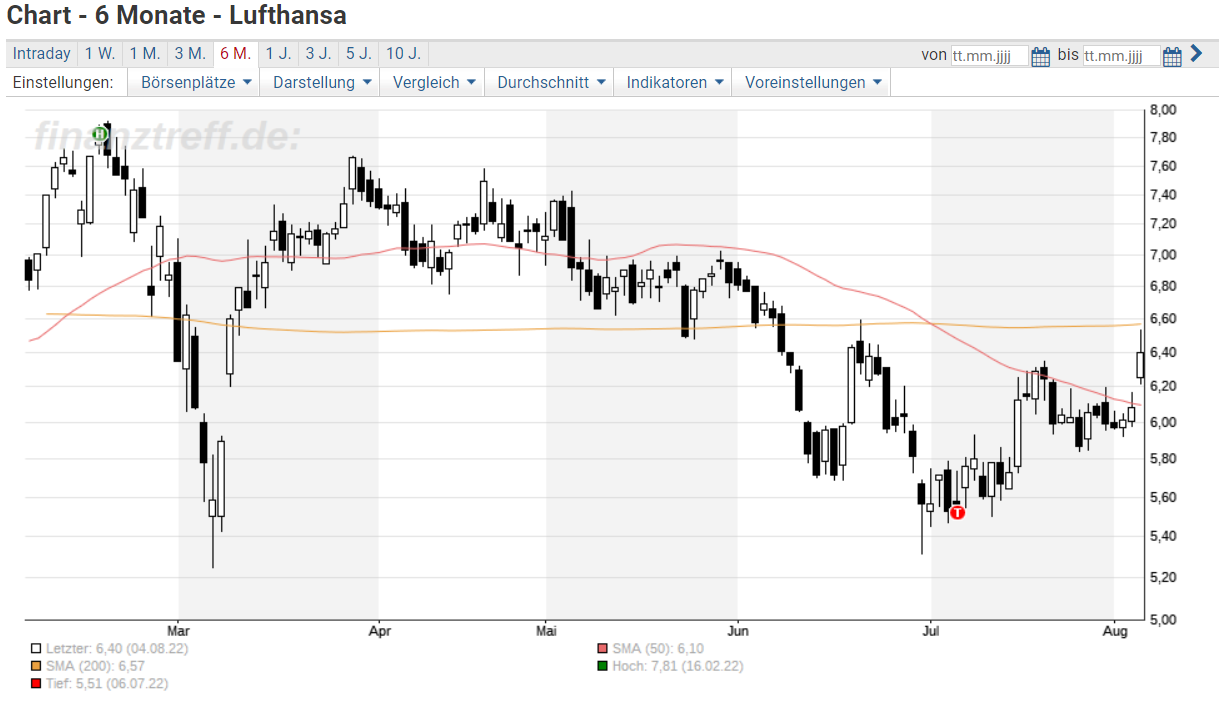Screen dimensions: 1229x708
Task: Click the green Hoch legend swatch
Action: [602, 666]
